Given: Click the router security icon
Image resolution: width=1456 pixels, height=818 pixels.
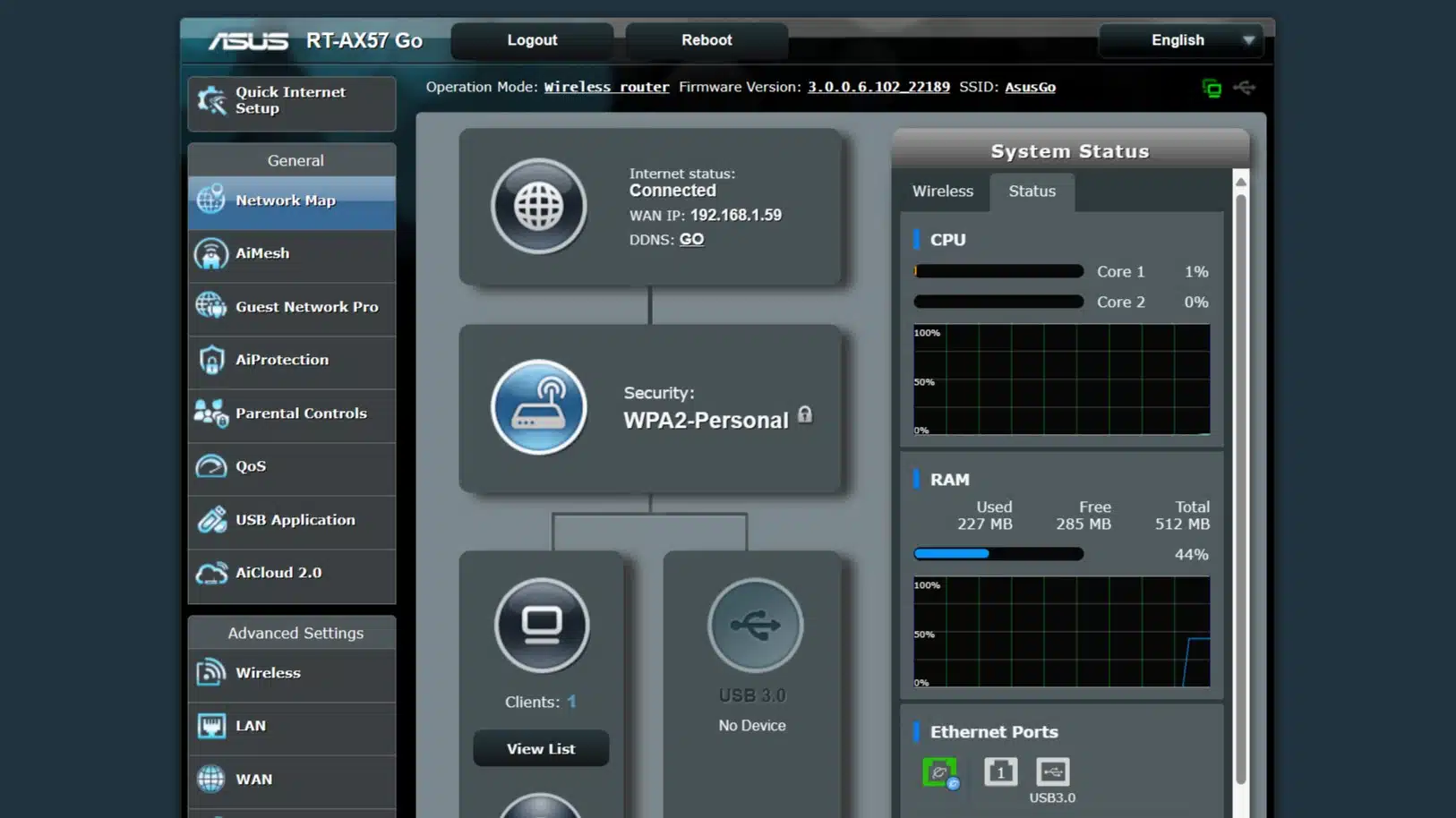Looking at the screenshot, I should pyautogui.click(x=539, y=407).
